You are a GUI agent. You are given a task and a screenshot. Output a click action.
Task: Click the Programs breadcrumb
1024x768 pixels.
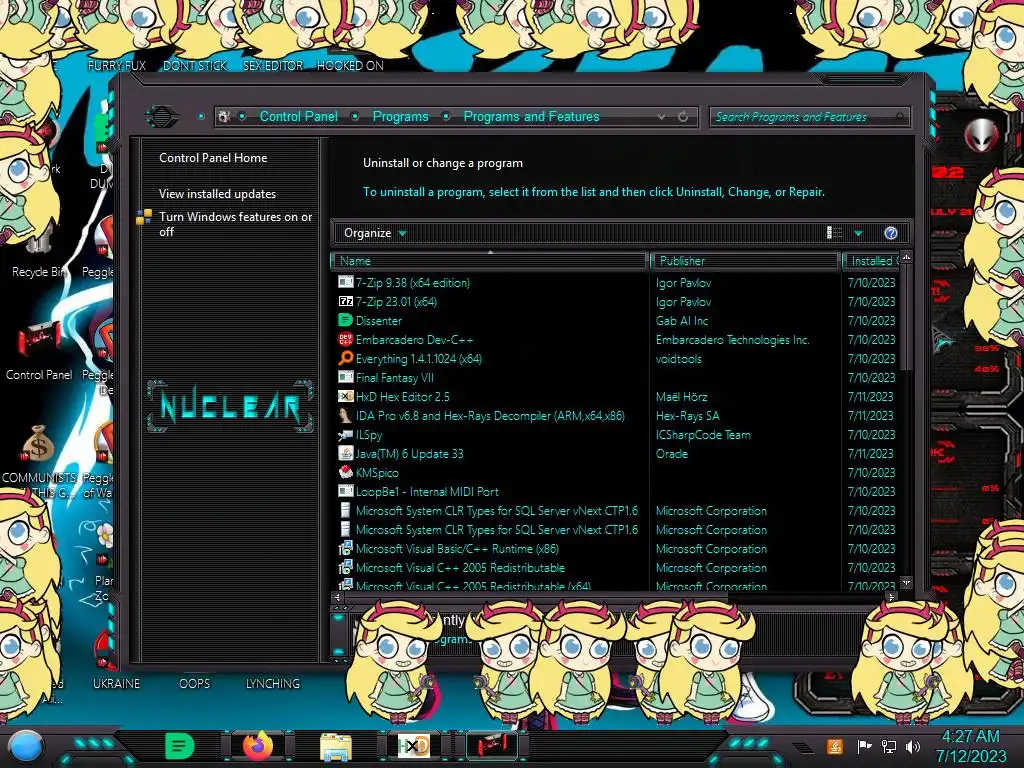tap(400, 116)
